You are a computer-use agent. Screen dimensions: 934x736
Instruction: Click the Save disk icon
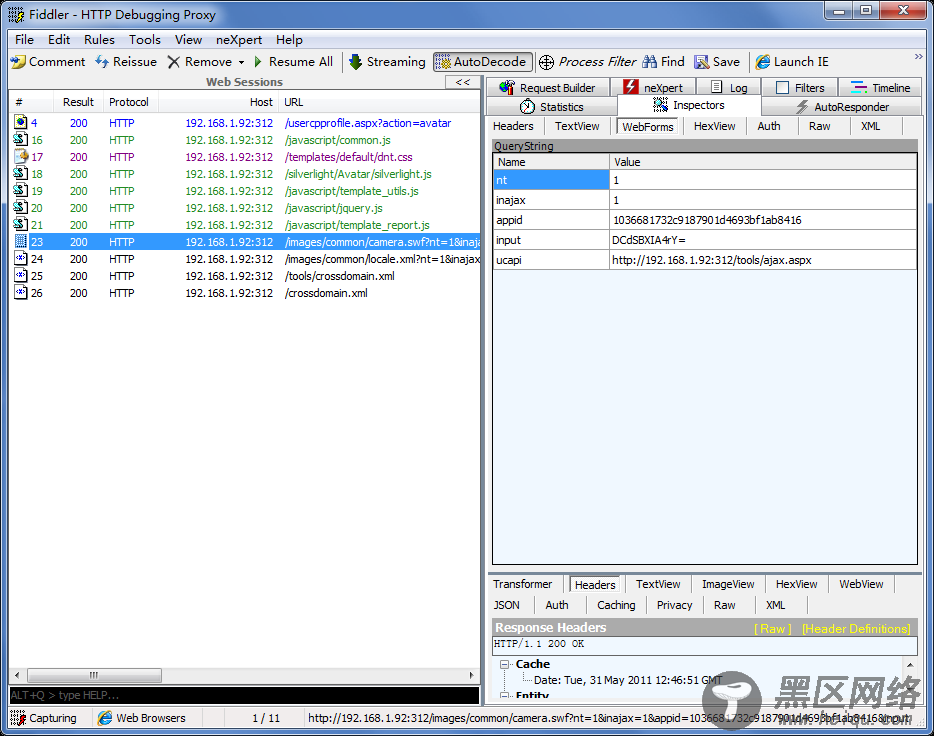[702, 62]
